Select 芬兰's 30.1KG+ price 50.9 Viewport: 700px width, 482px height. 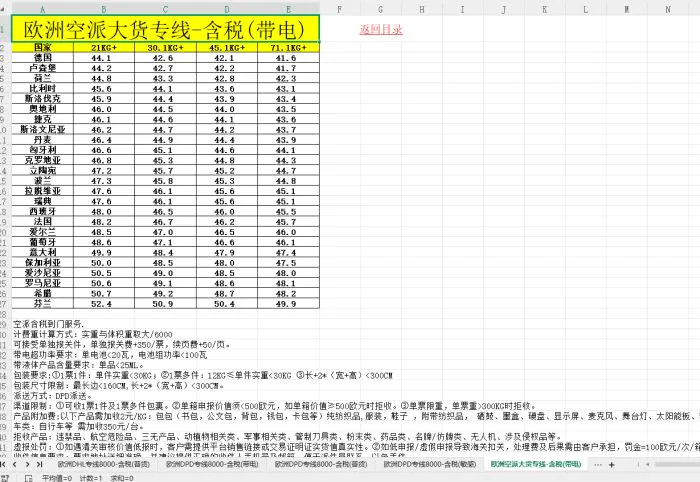tap(165, 304)
